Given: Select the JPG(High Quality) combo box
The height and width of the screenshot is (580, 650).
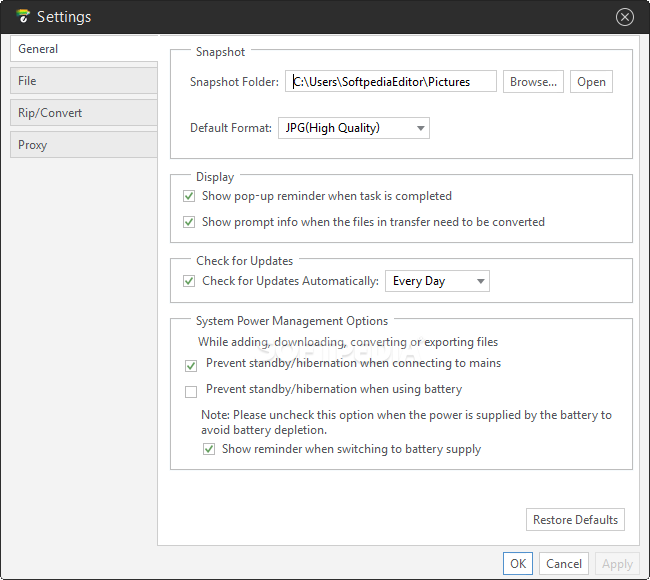Looking at the screenshot, I should click(354, 128).
